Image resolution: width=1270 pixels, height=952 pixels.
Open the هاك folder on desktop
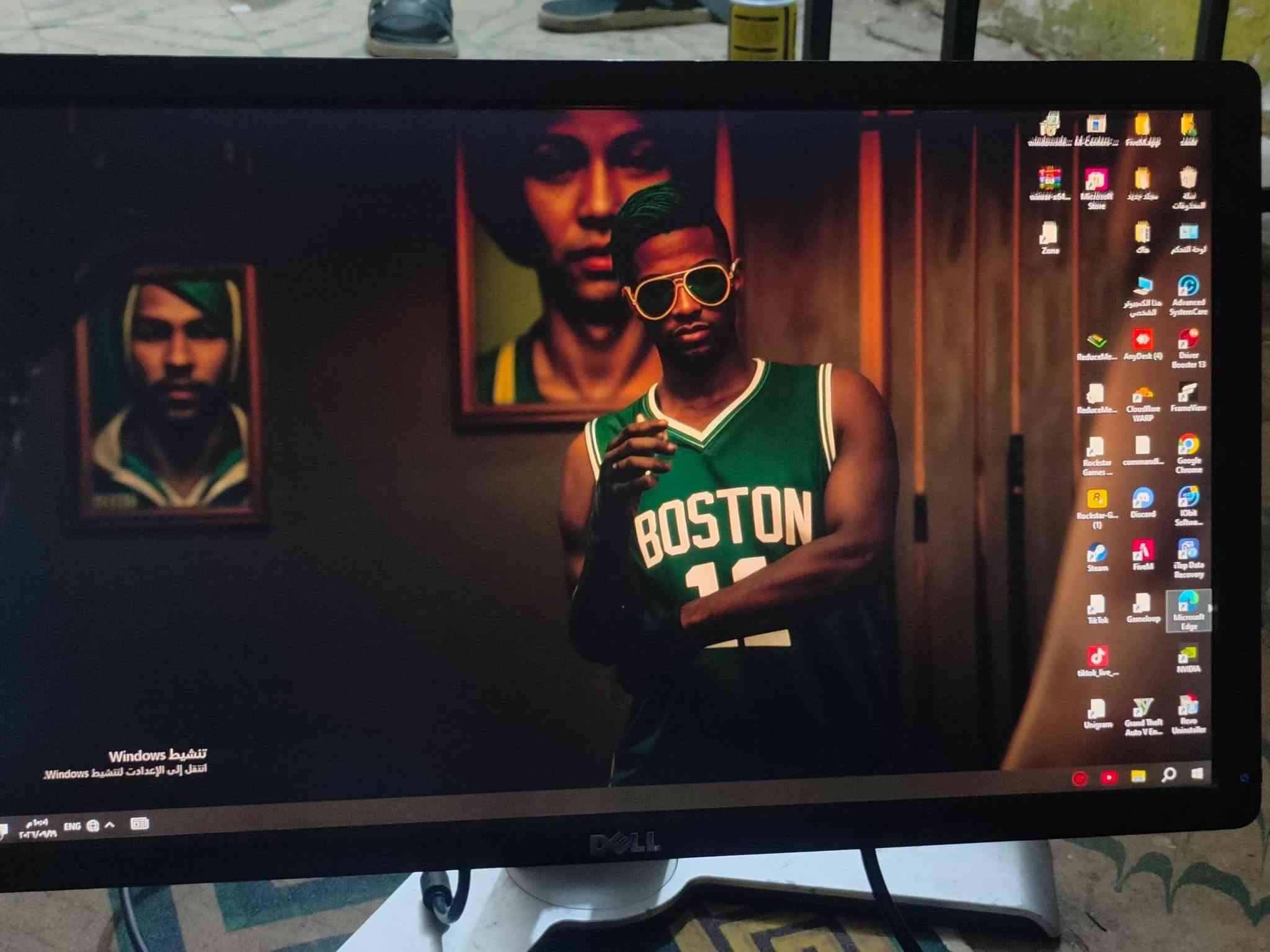point(1142,239)
